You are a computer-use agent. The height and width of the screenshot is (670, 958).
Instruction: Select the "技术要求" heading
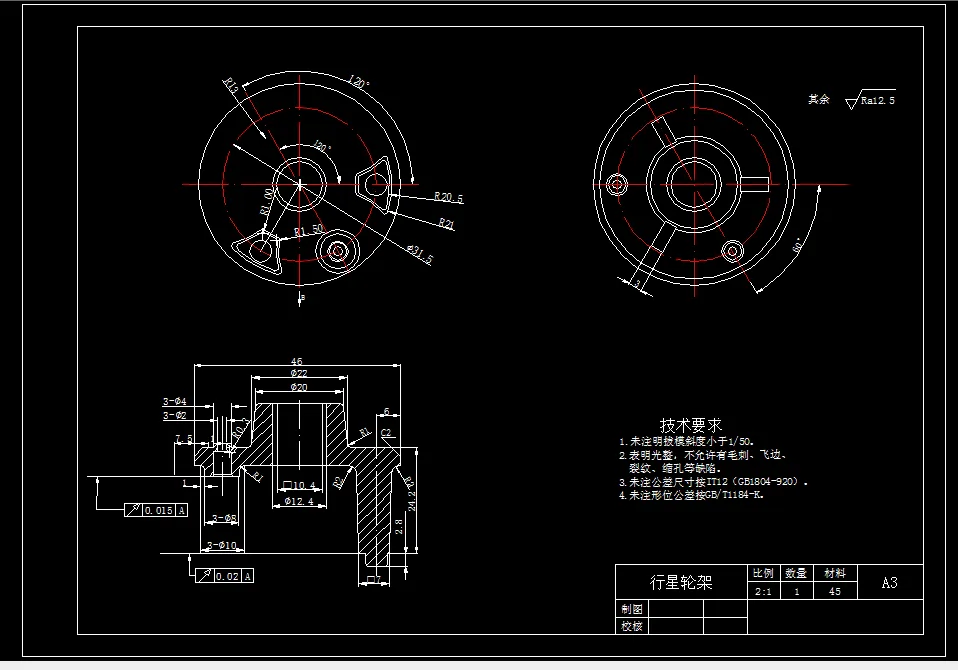tap(690, 425)
